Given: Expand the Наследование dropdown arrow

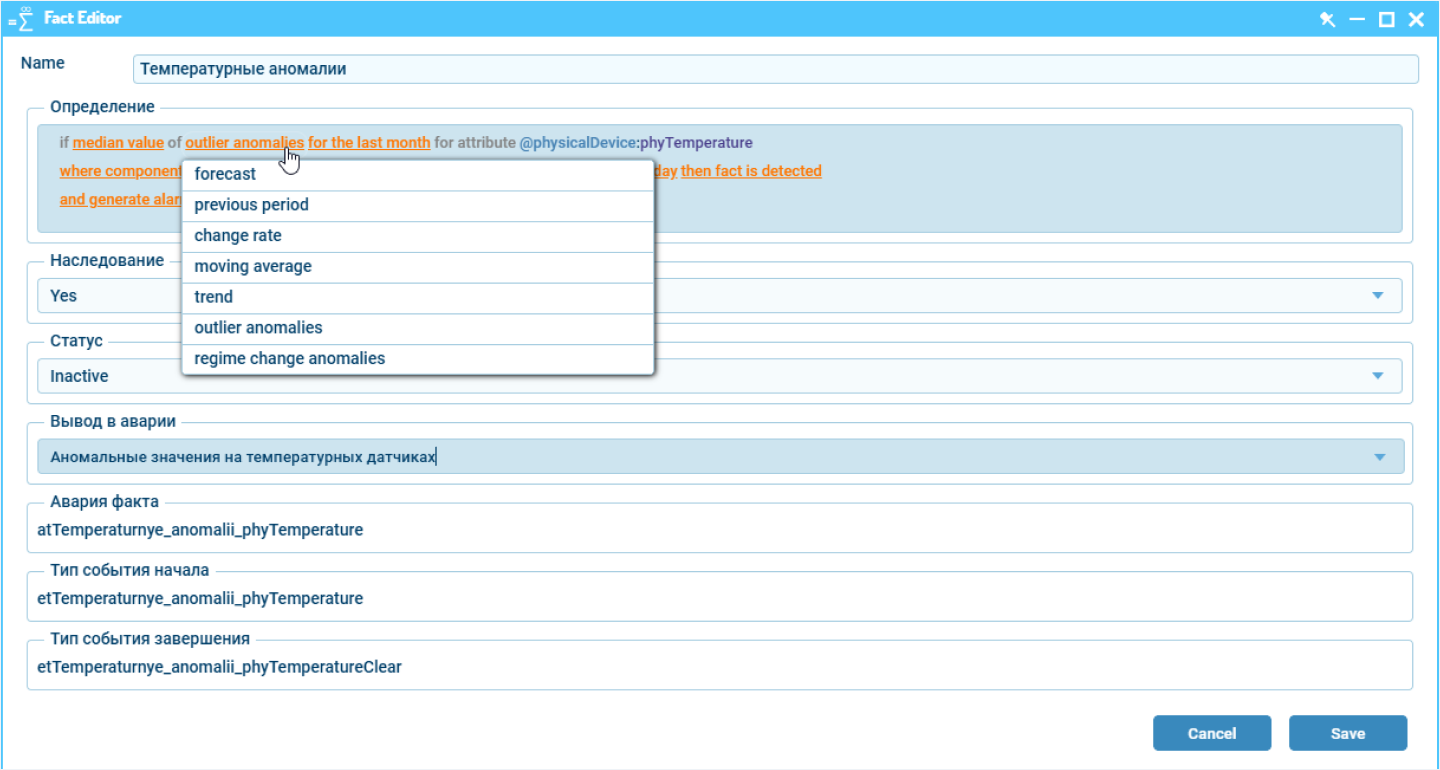Looking at the screenshot, I should 1377,296.
